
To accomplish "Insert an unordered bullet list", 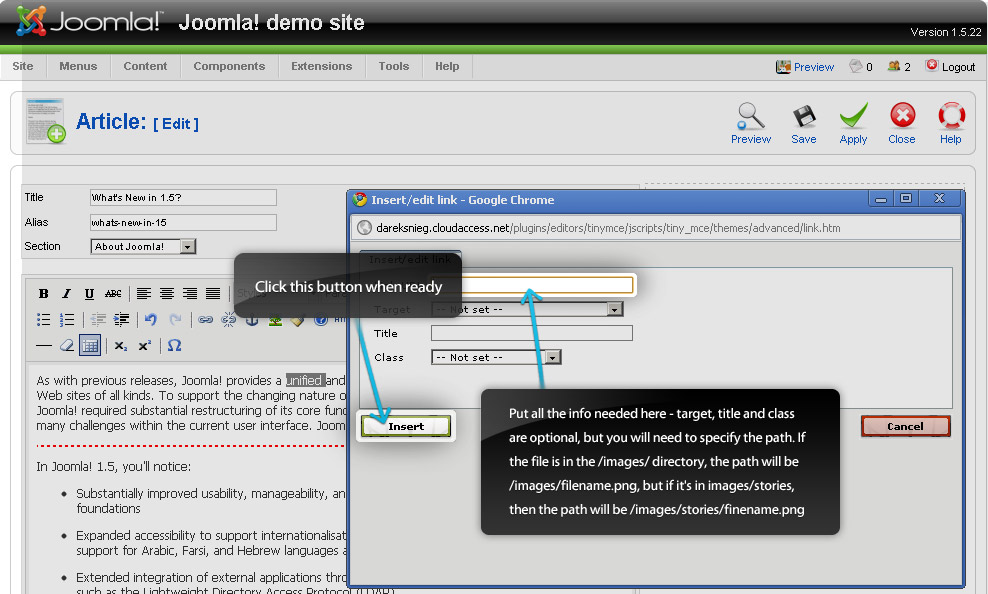I will coord(43,320).
